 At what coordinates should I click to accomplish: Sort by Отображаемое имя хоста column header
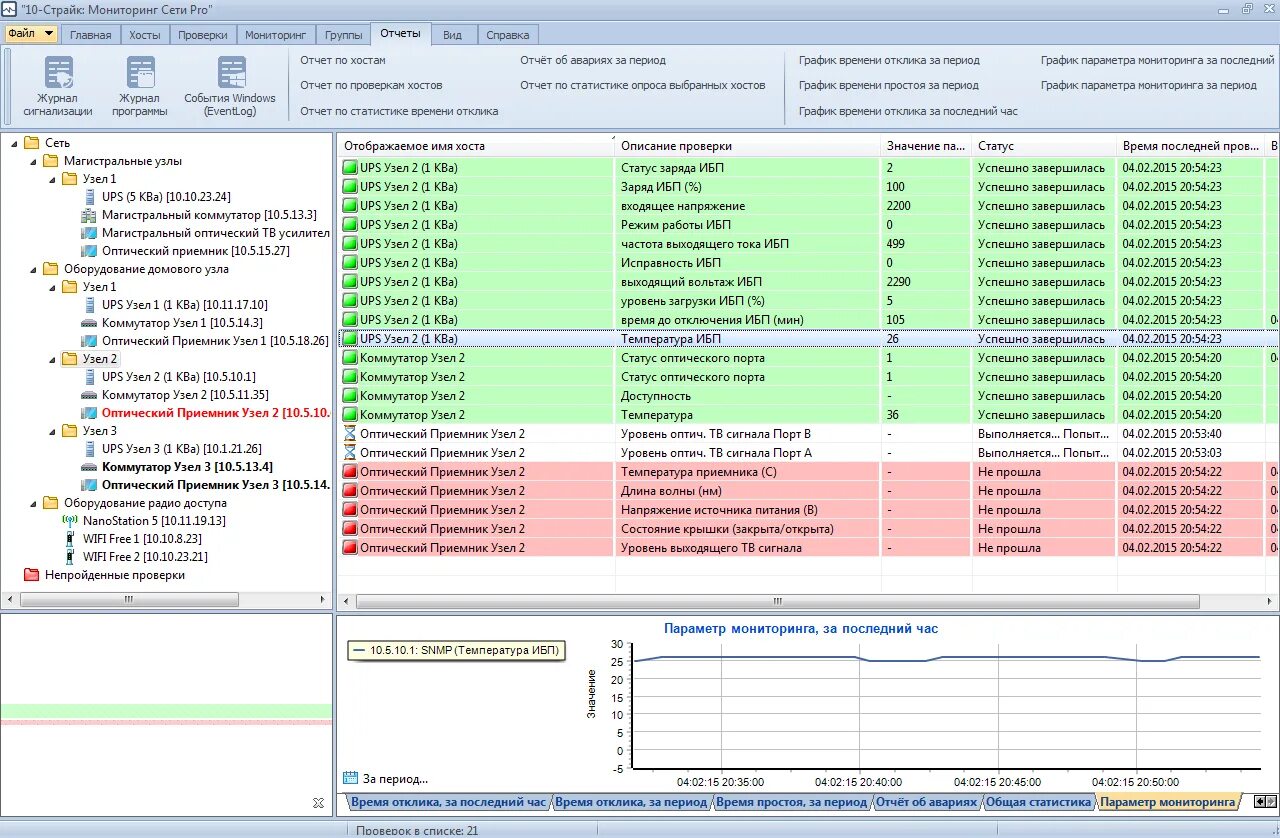(x=476, y=146)
